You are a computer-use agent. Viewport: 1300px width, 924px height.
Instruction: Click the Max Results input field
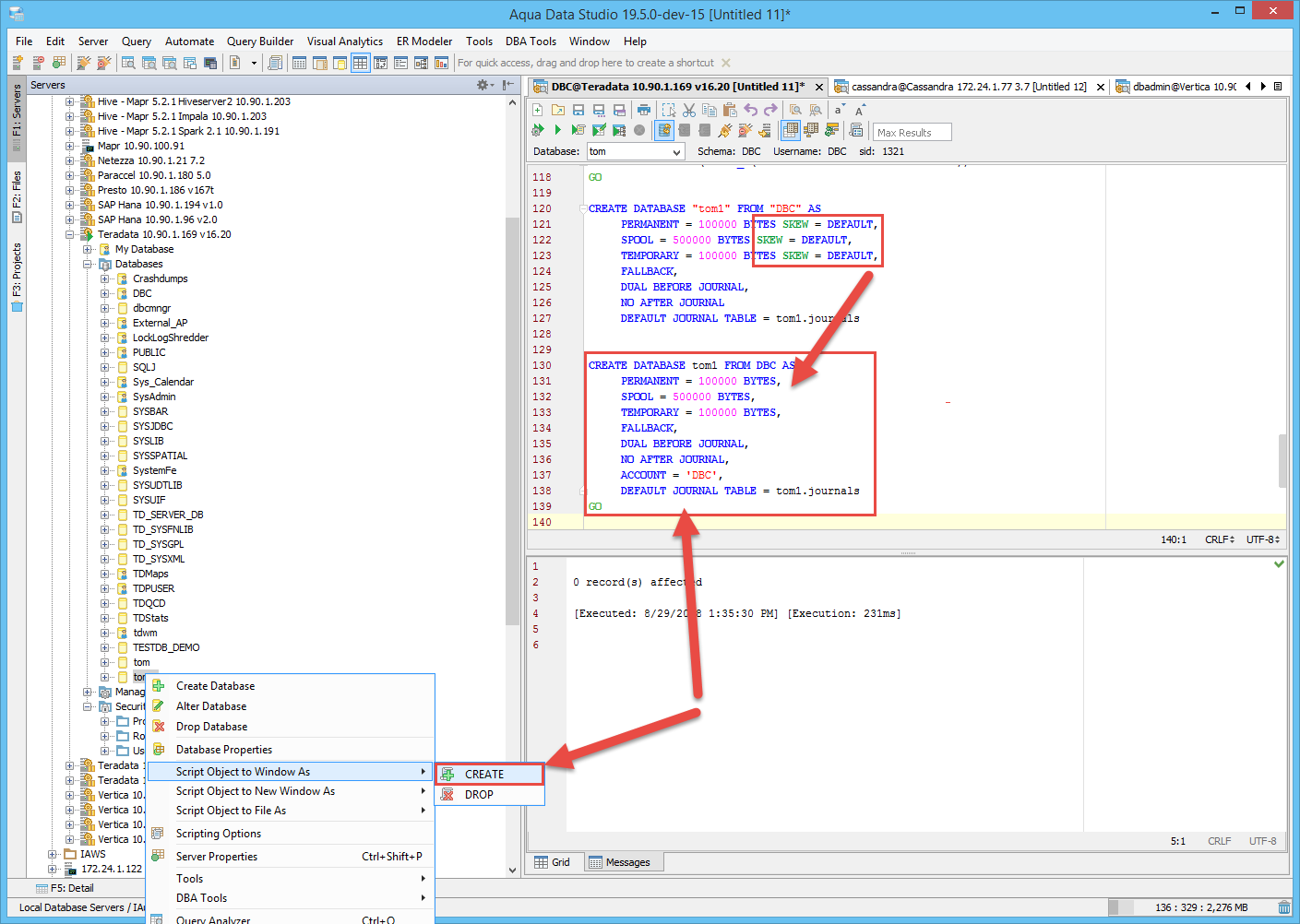[x=912, y=132]
